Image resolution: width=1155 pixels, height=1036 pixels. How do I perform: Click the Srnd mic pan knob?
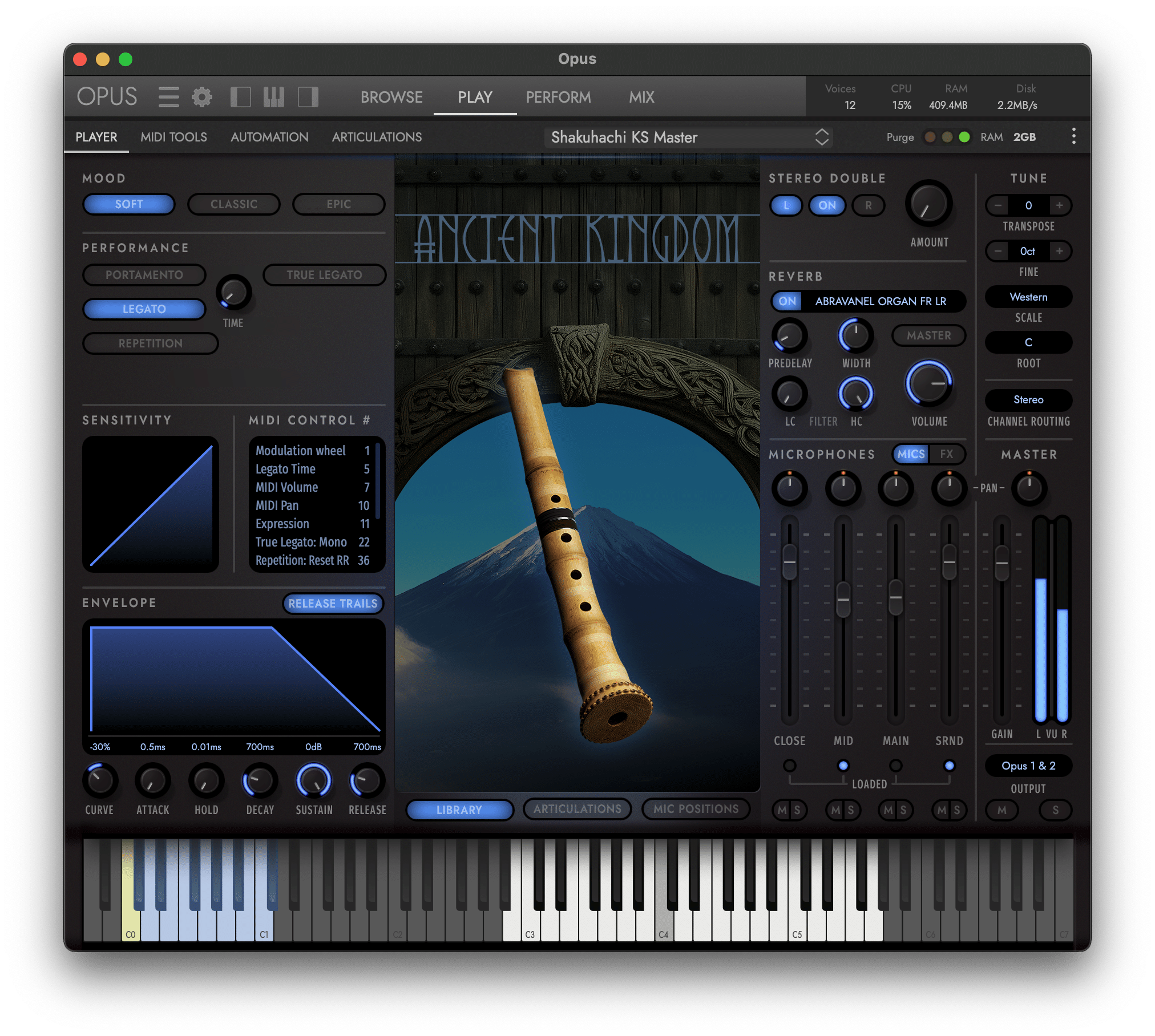(949, 488)
